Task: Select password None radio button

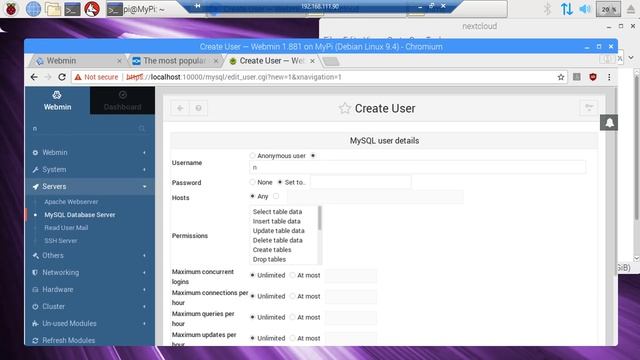Action: pos(252,182)
